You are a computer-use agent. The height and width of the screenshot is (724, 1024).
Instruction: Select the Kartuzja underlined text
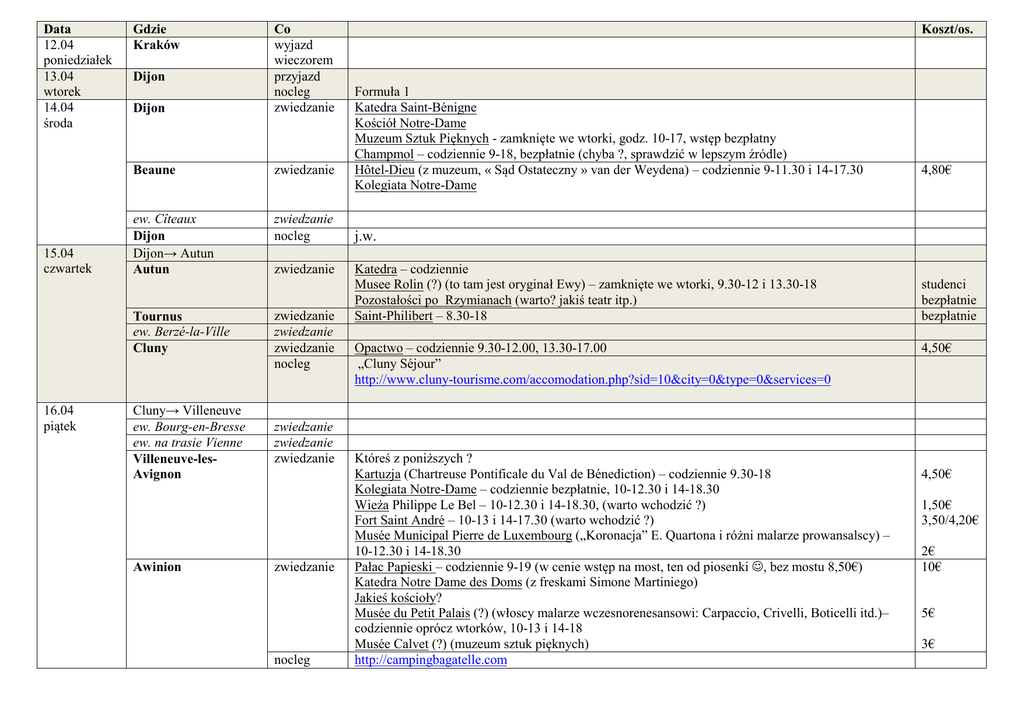click(377, 474)
